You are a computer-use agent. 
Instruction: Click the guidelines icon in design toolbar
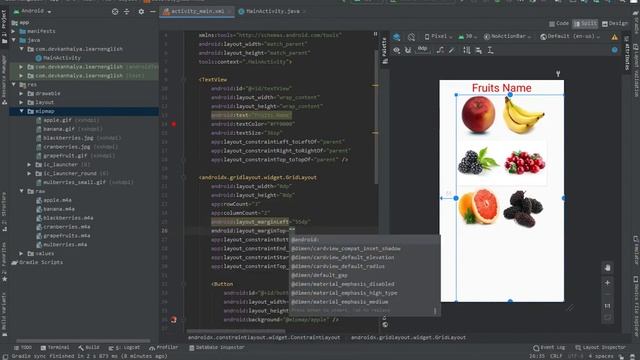tap(490, 50)
